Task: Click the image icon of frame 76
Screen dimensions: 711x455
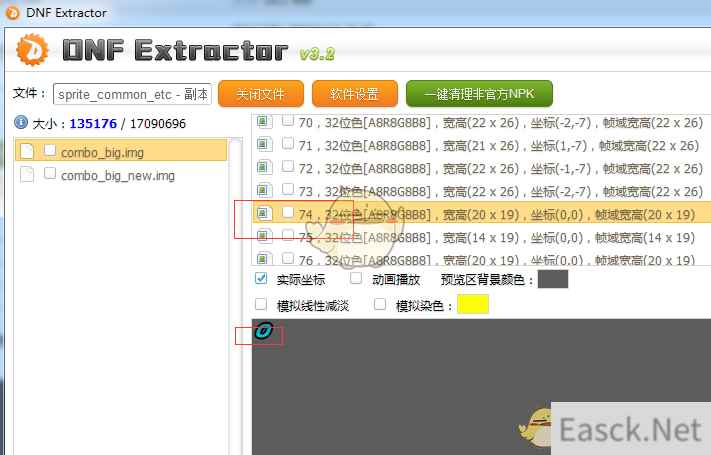Action: [264, 259]
